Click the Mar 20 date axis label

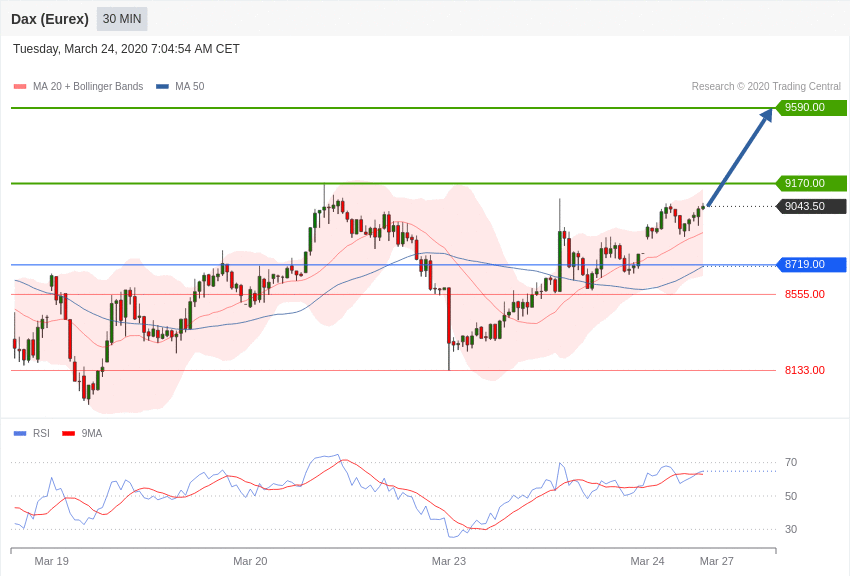pos(250,561)
